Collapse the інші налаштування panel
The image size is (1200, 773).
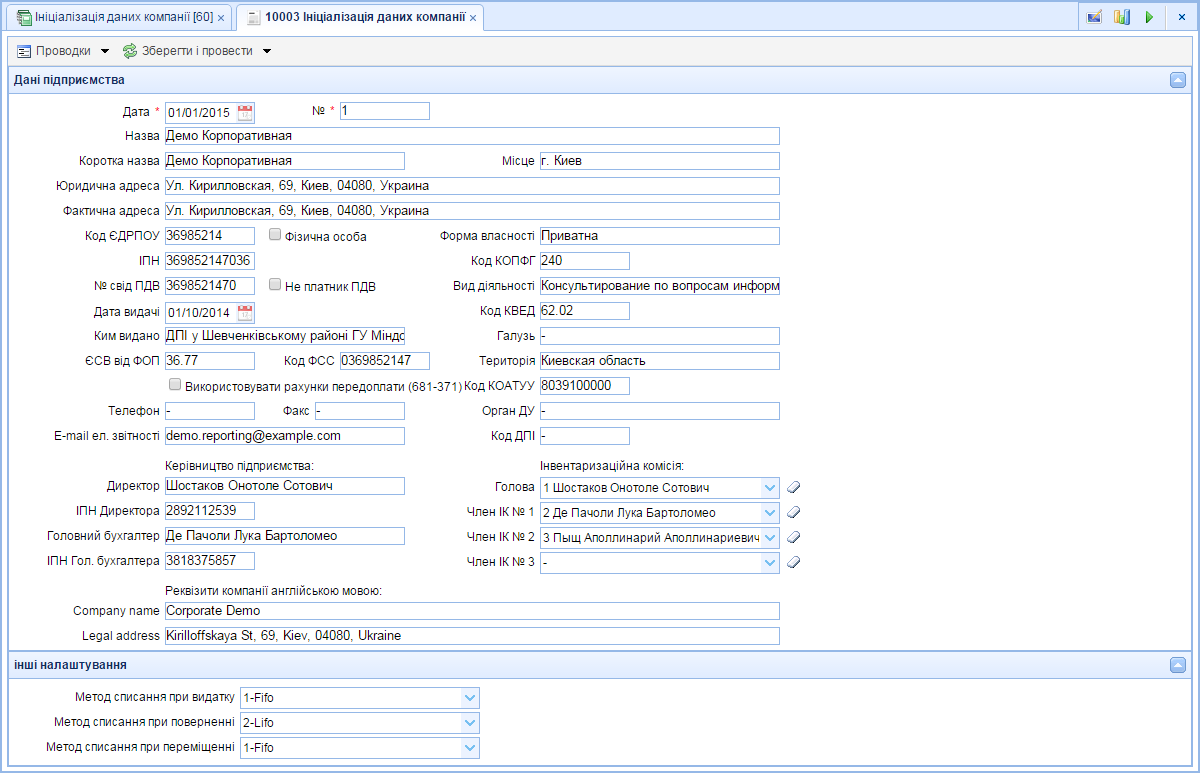tap(1178, 665)
